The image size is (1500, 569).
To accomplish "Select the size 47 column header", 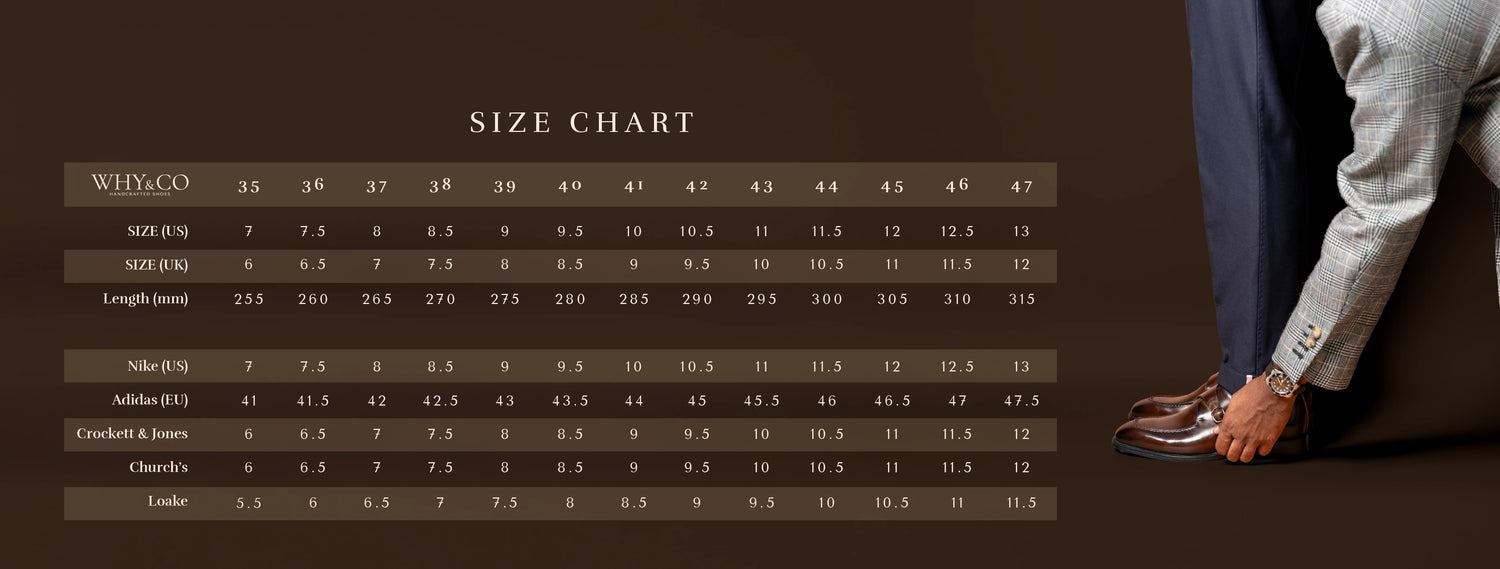I will (1021, 187).
